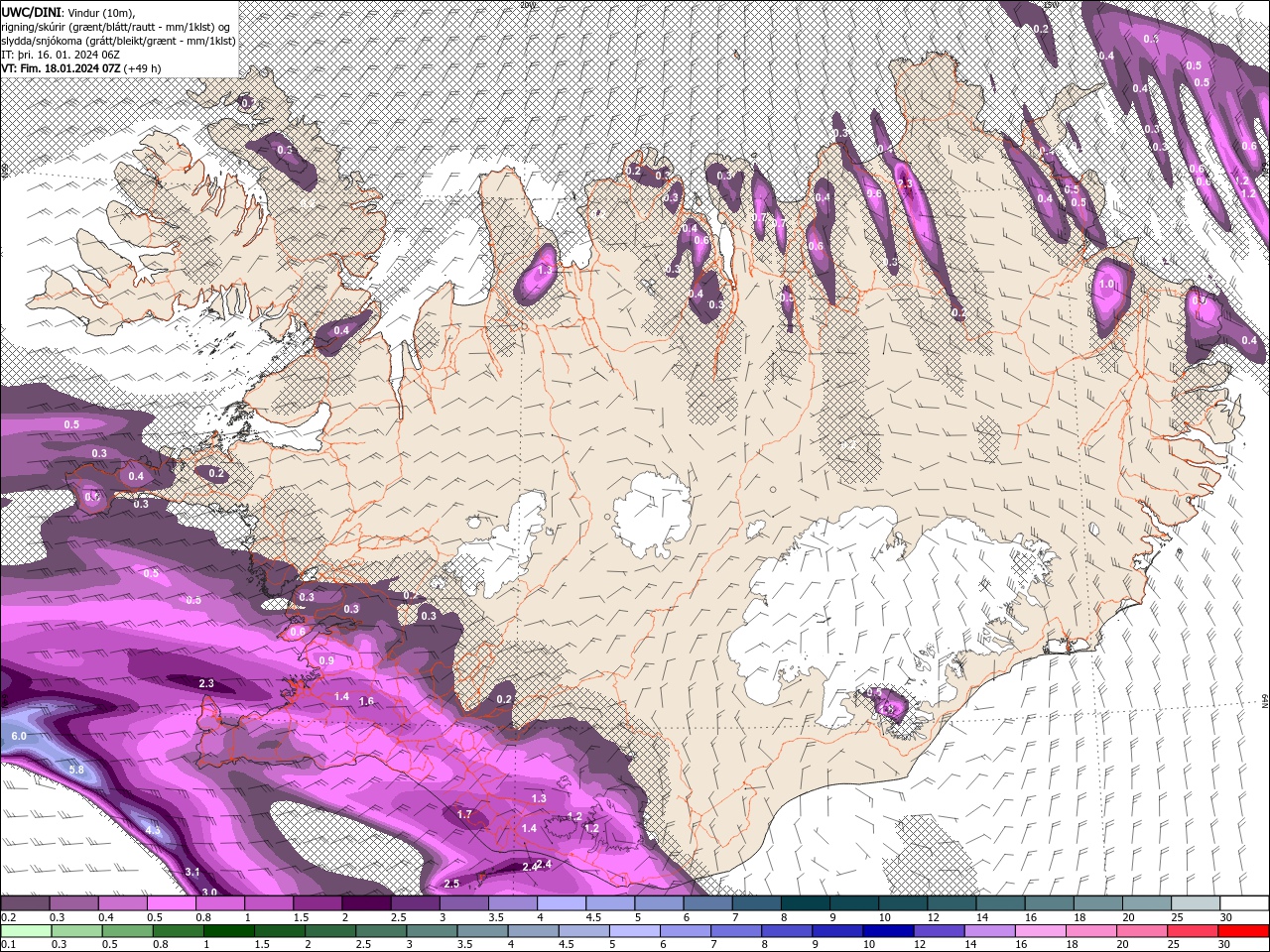Select the bright red 25–30 swatch, bottom row

1194,930
